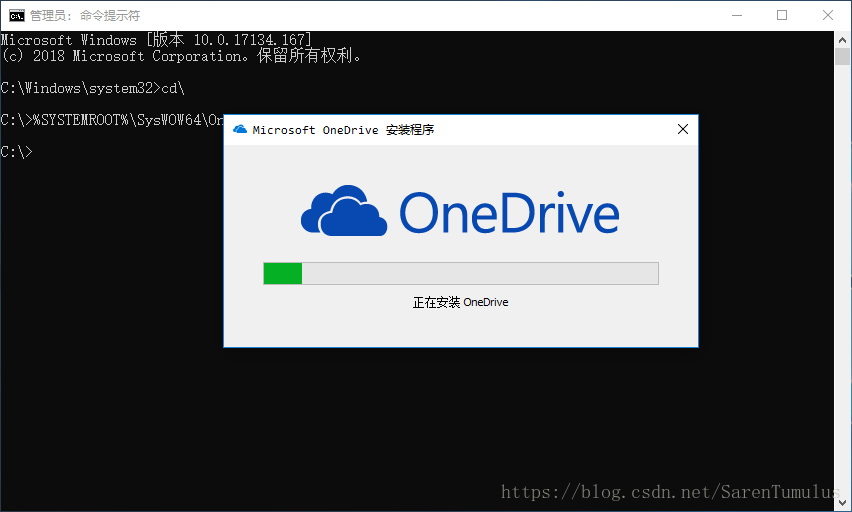Click the "正在安装 OneDrive" status text
Image resolution: width=852 pixels, height=512 pixels.
461,302
